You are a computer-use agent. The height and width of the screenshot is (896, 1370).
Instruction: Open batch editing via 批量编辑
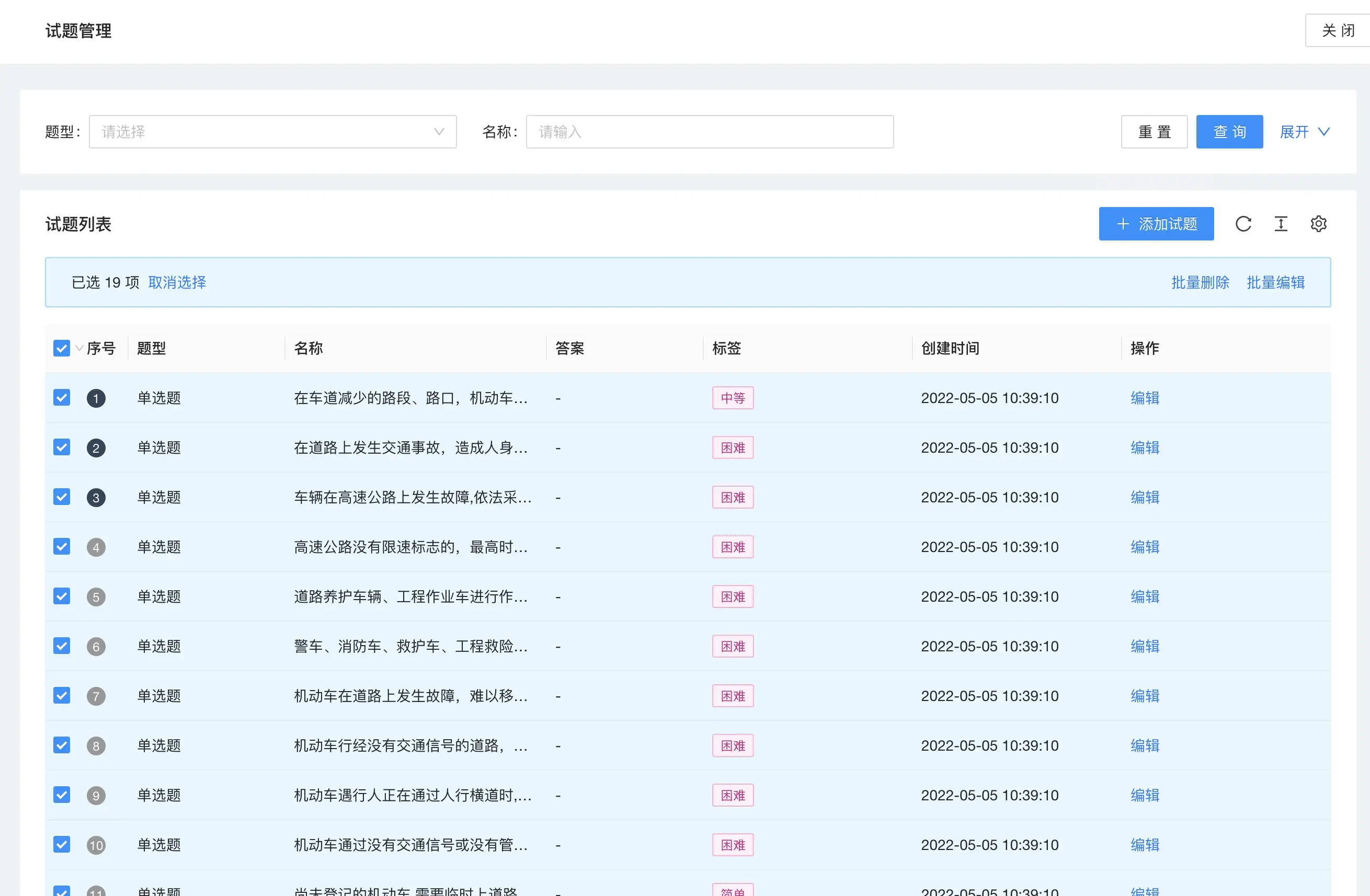click(1275, 283)
